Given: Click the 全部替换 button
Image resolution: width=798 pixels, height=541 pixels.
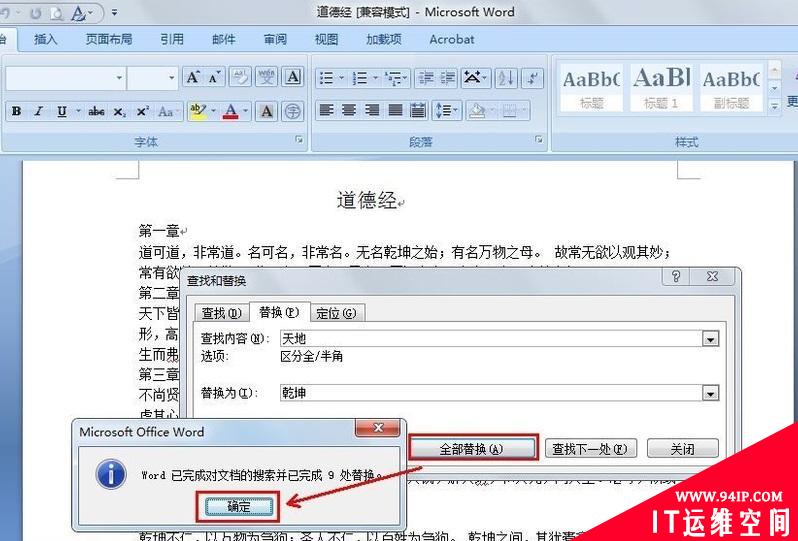Looking at the screenshot, I should tap(472, 449).
